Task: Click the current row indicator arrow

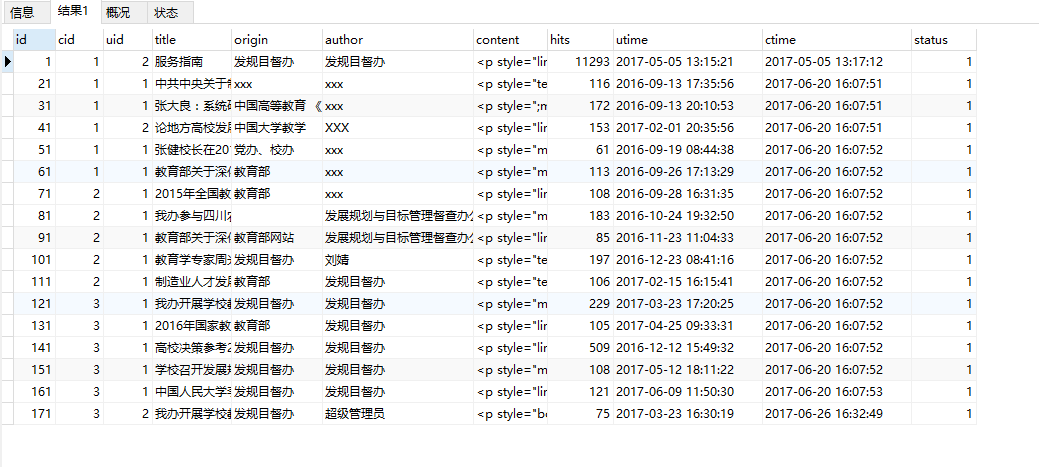Action: [8, 62]
